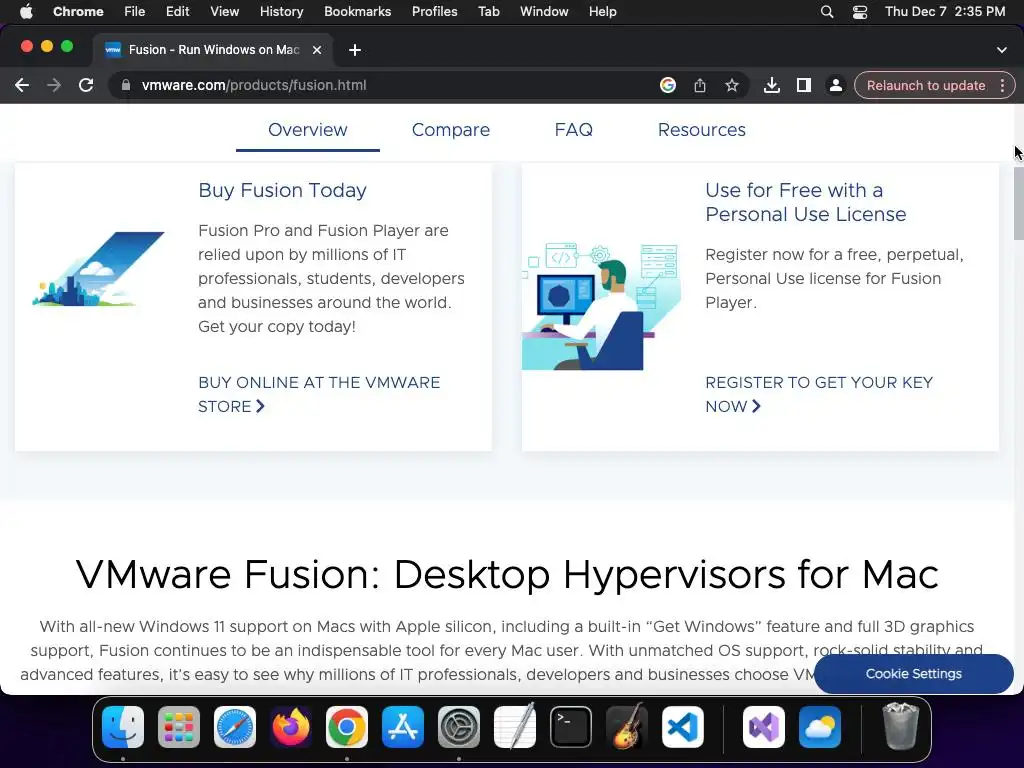Follow Register to Get Your Key Now link
1024x768 pixels.
point(819,394)
